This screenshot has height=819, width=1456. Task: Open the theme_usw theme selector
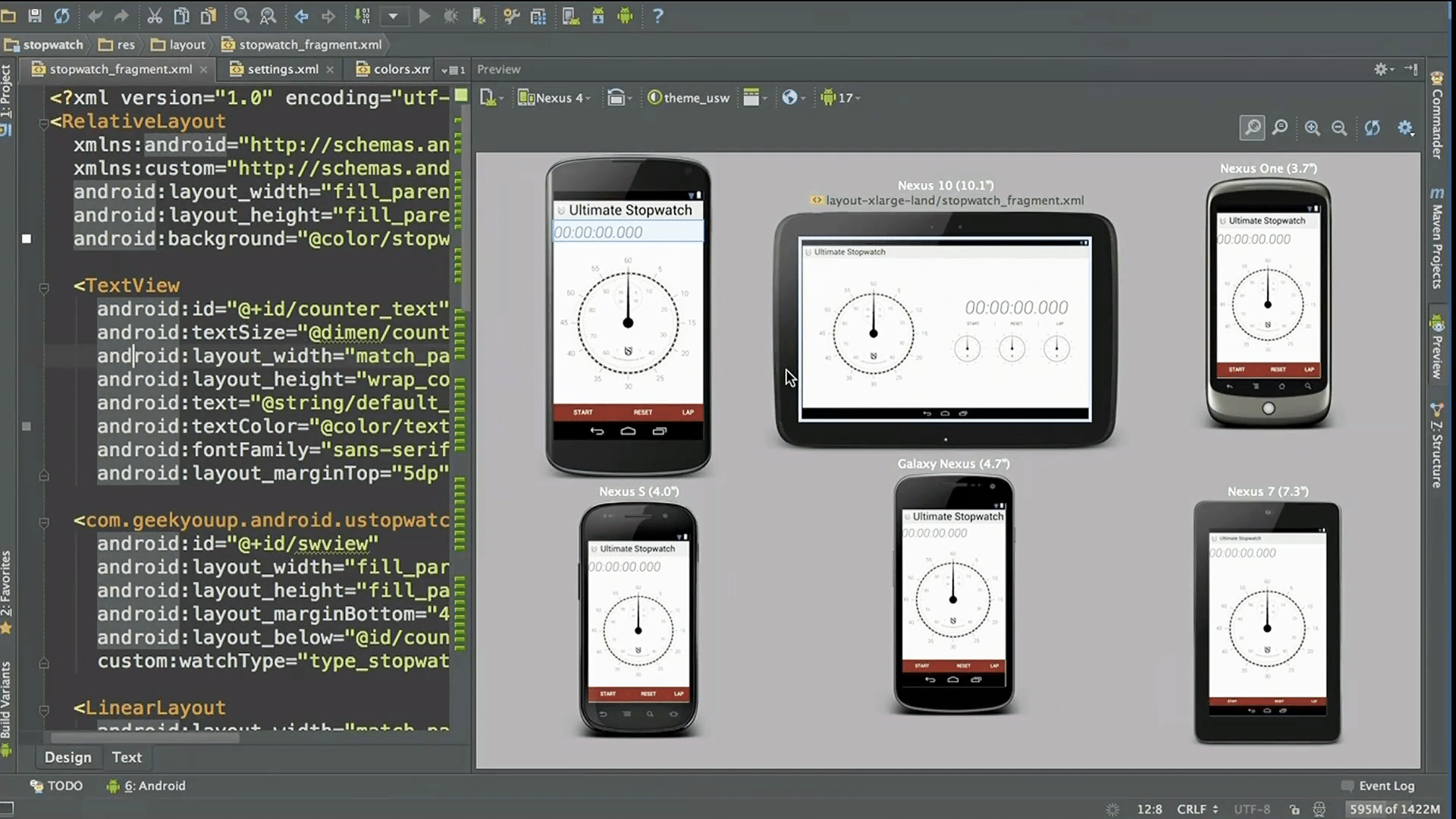pyautogui.click(x=689, y=98)
